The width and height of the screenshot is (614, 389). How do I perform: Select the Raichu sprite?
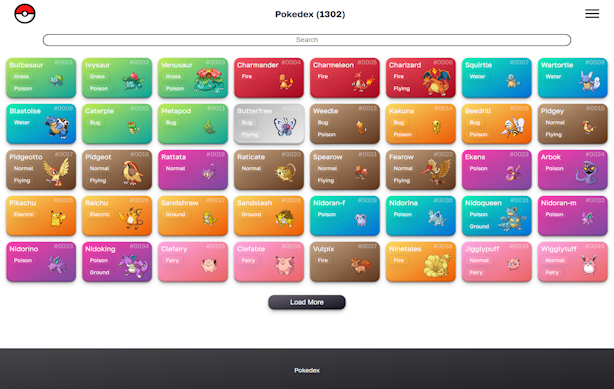coord(131,218)
